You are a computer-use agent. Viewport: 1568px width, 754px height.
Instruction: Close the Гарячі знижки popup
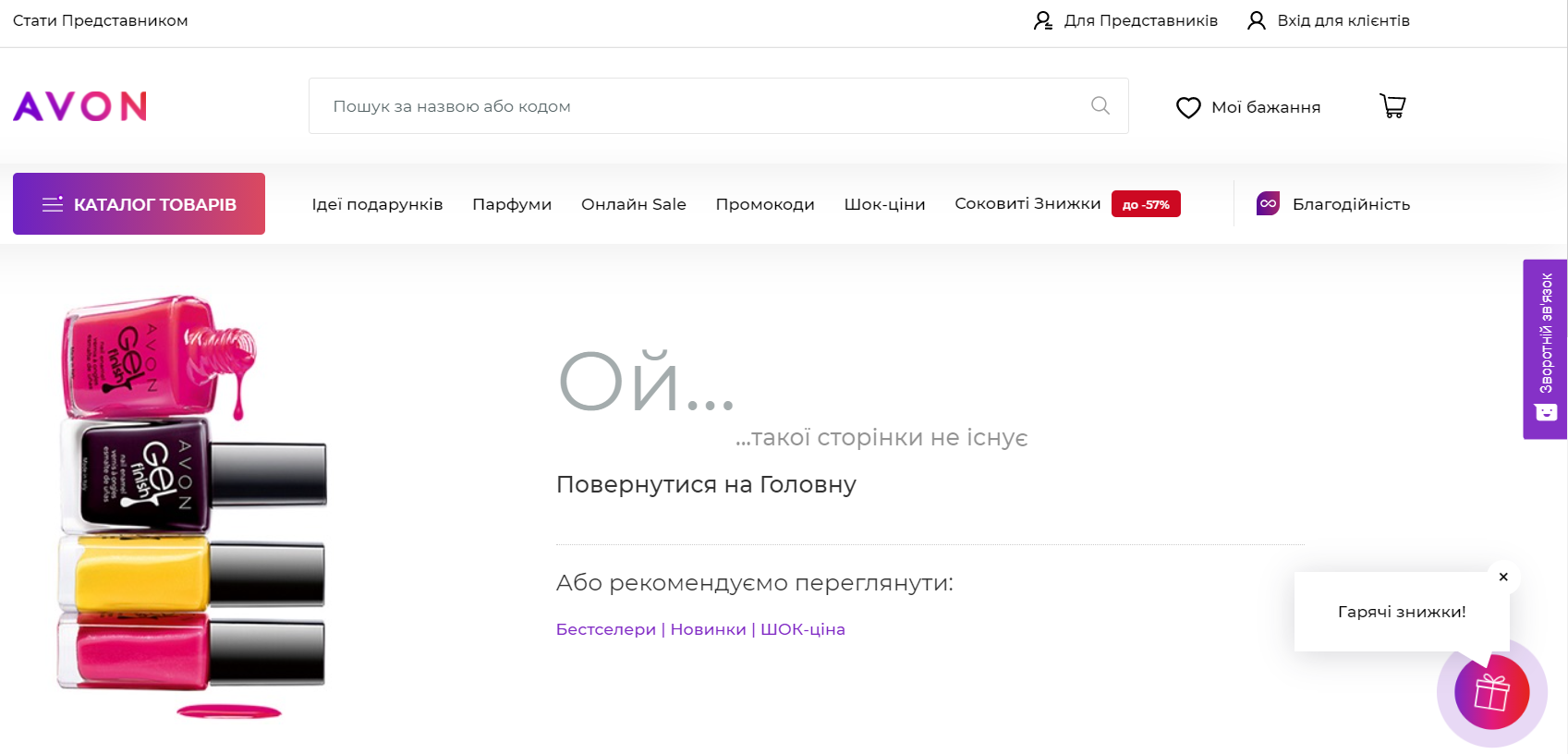(1503, 577)
